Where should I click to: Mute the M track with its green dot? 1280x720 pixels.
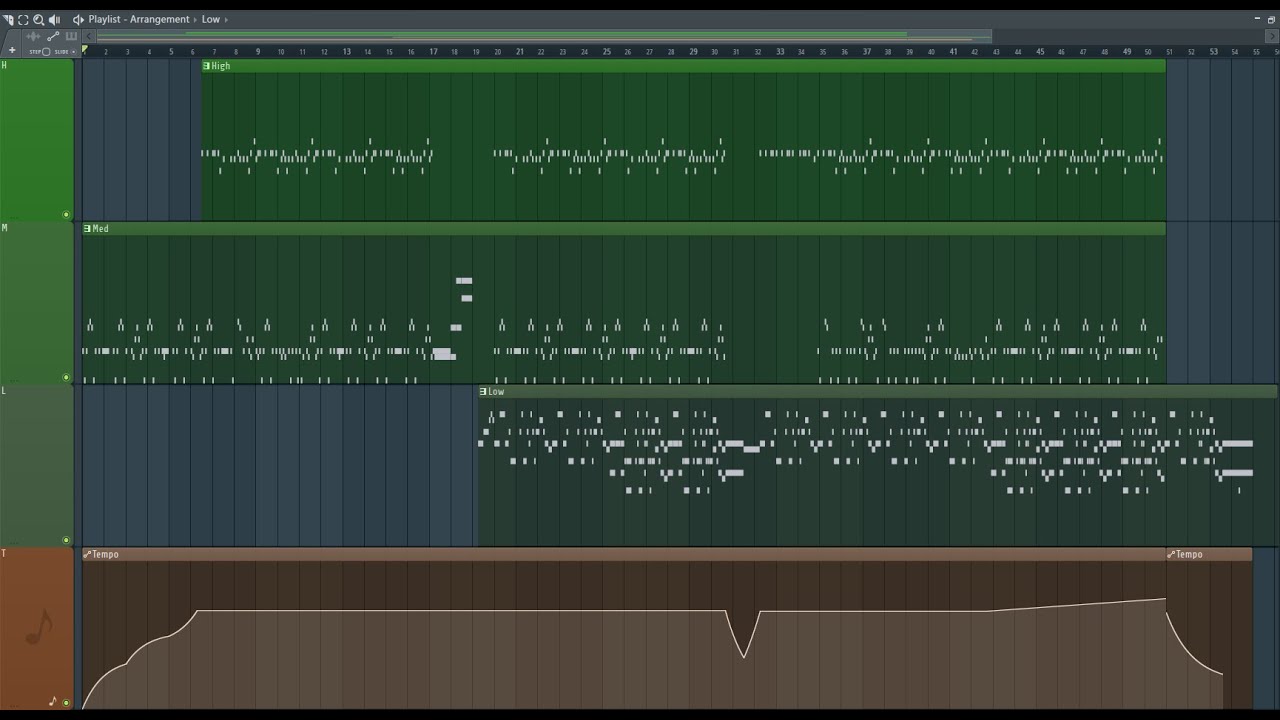click(x=67, y=377)
